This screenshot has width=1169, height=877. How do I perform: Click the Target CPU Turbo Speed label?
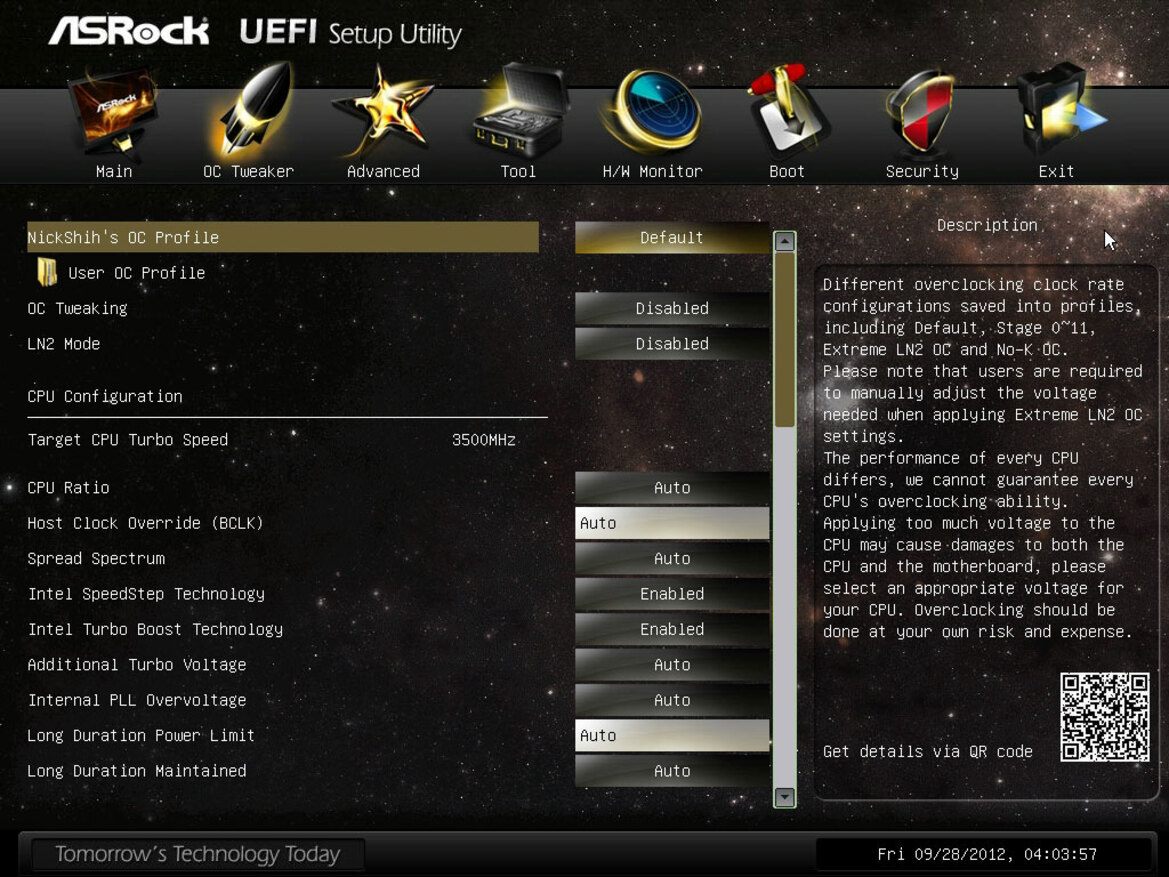pos(127,440)
